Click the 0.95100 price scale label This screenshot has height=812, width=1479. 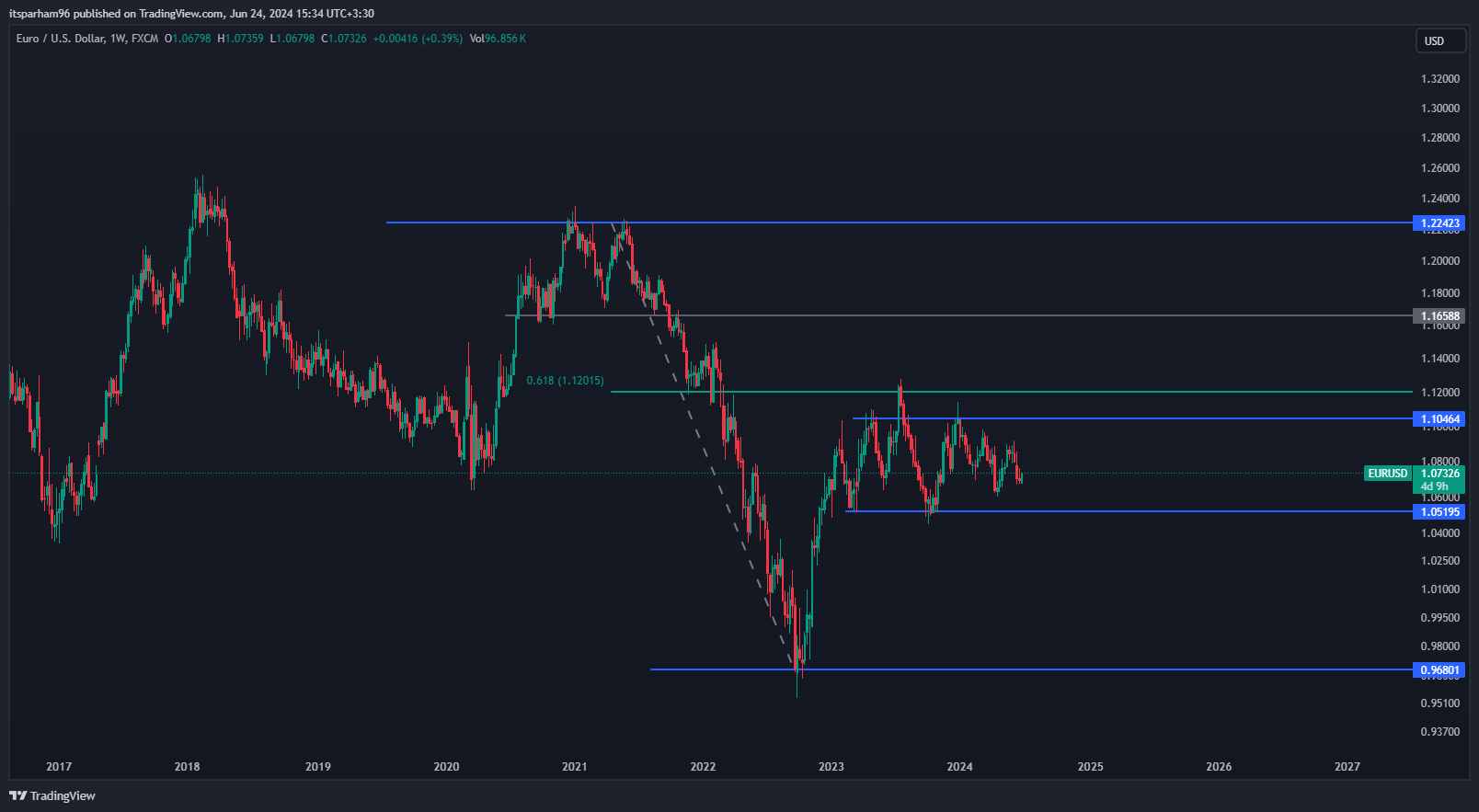(1440, 703)
